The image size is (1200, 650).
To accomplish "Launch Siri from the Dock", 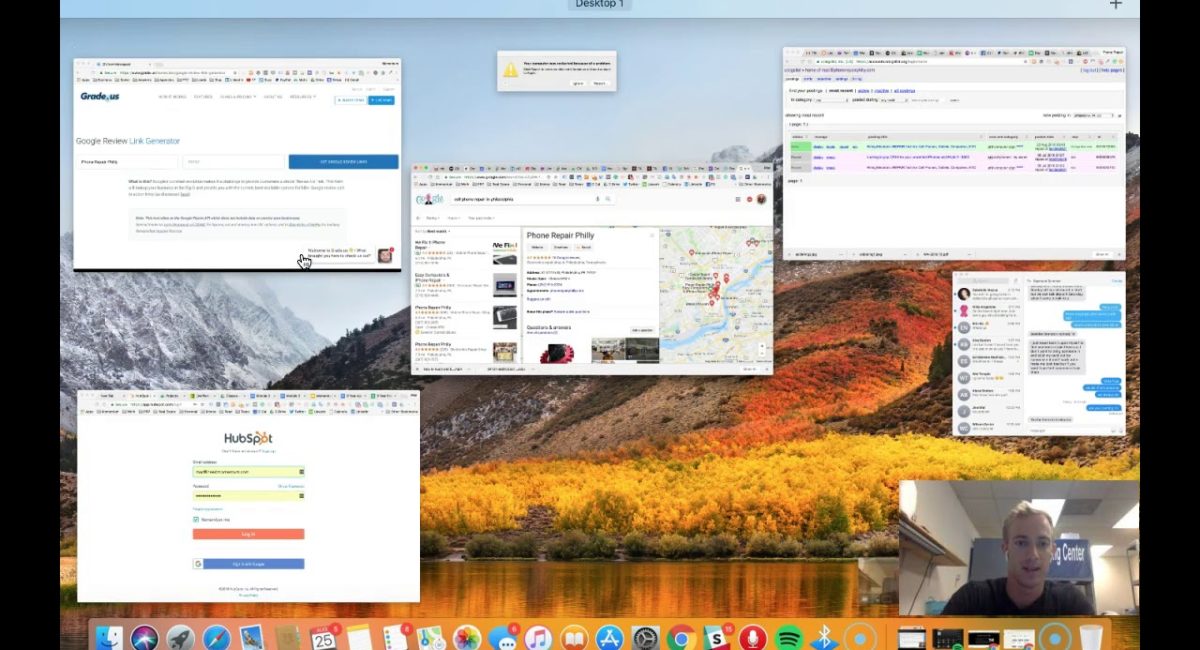I will pyautogui.click(x=144, y=637).
